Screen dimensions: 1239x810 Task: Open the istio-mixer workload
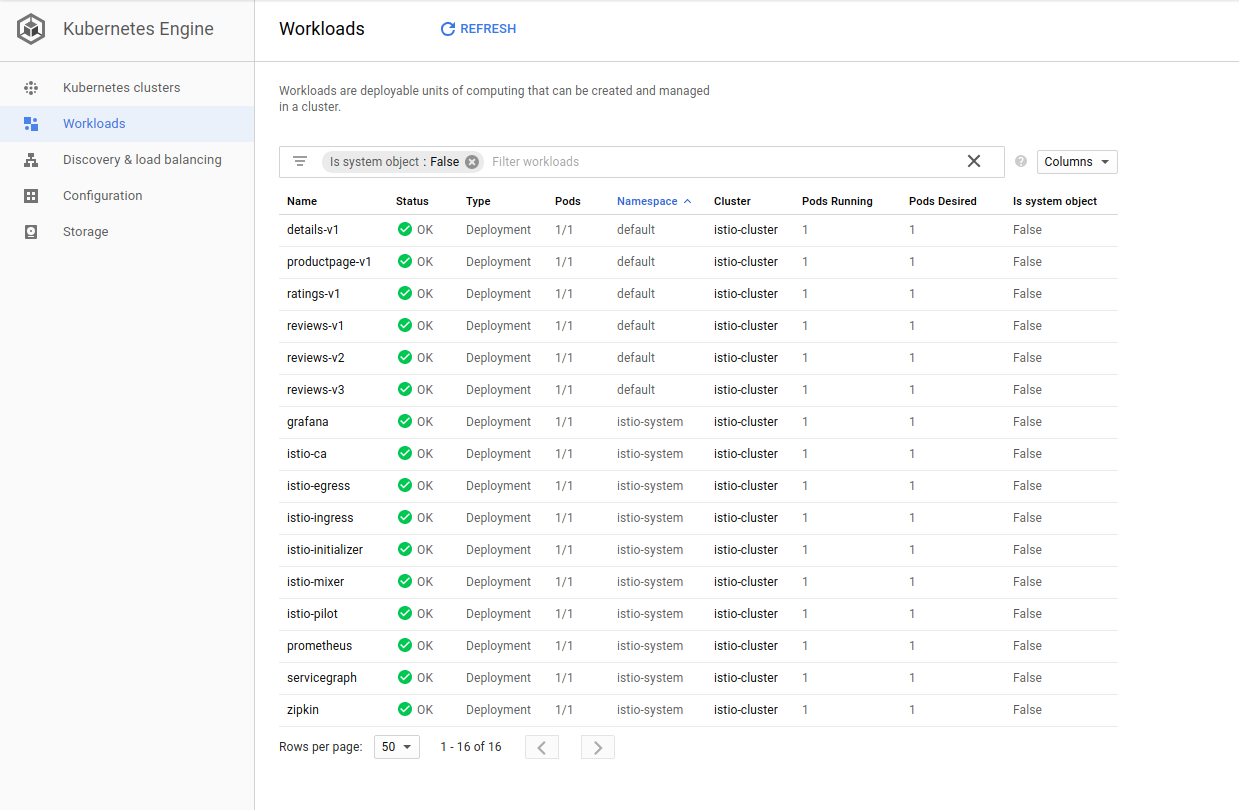pos(316,582)
